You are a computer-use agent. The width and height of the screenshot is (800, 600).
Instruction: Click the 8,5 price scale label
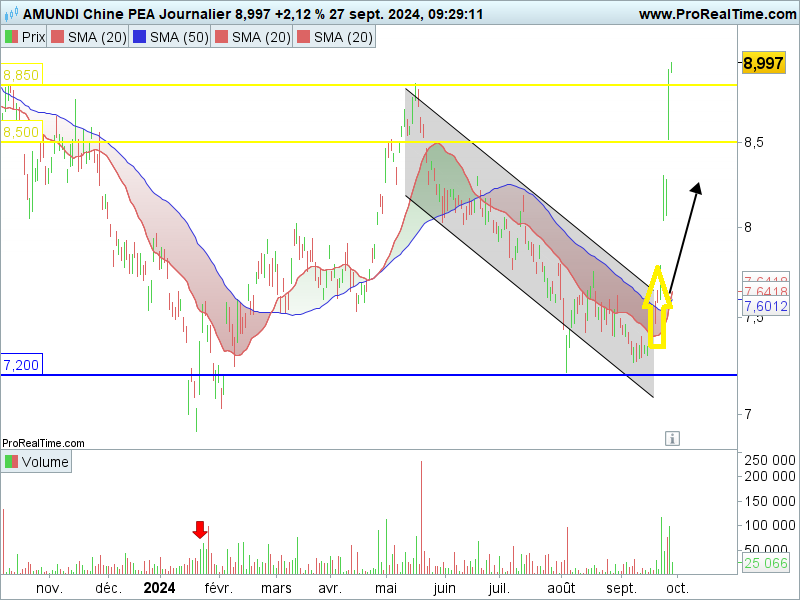pyautogui.click(x=754, y=142)
